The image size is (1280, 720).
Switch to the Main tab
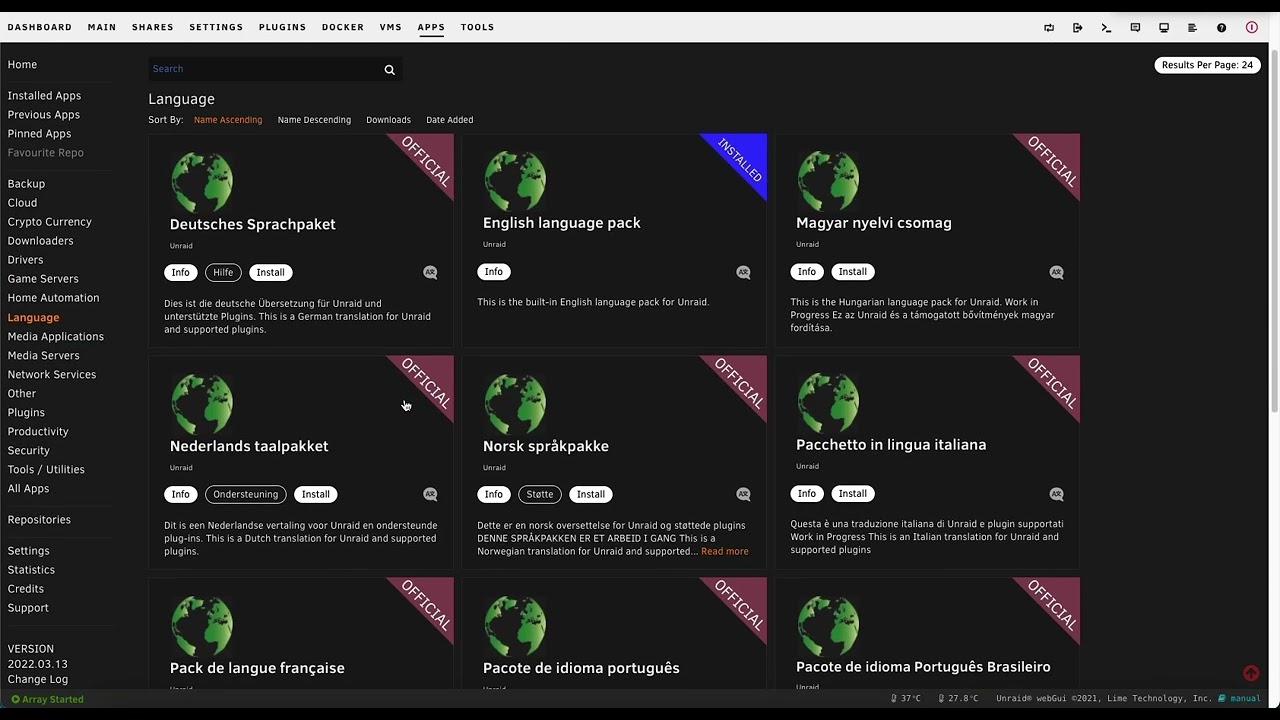(x=102, y=27)
